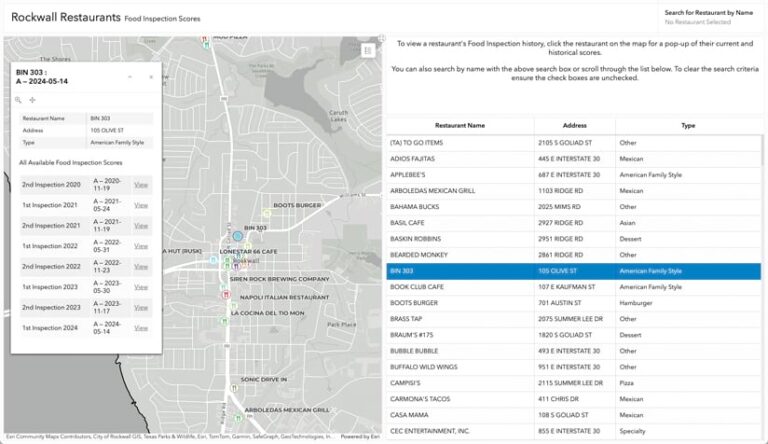Select the BASKIN ROBBINS row
This screenshot has width=768, height=444.
pyautogui.click(x=574, y=239)
